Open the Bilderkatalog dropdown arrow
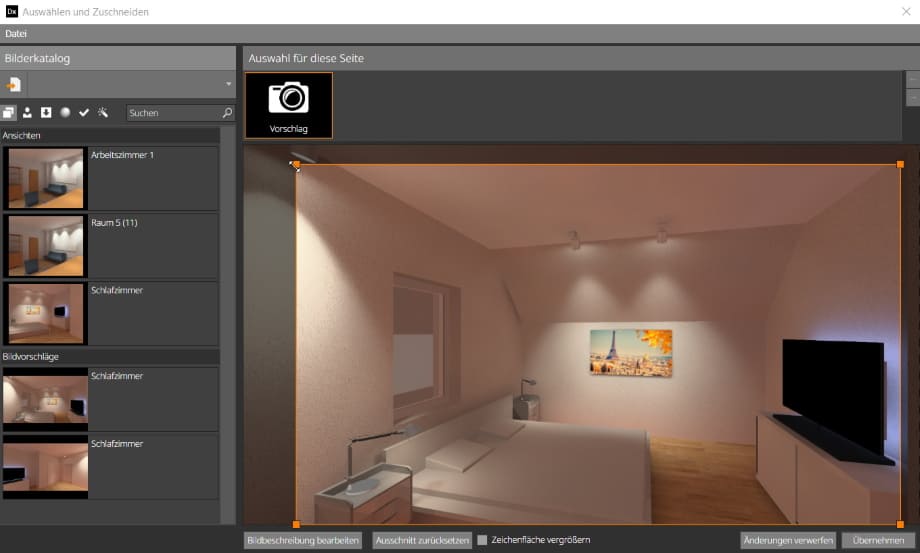The width and height of the screenshot is (920, 553). pyautogui.click(x=228, y=84)
